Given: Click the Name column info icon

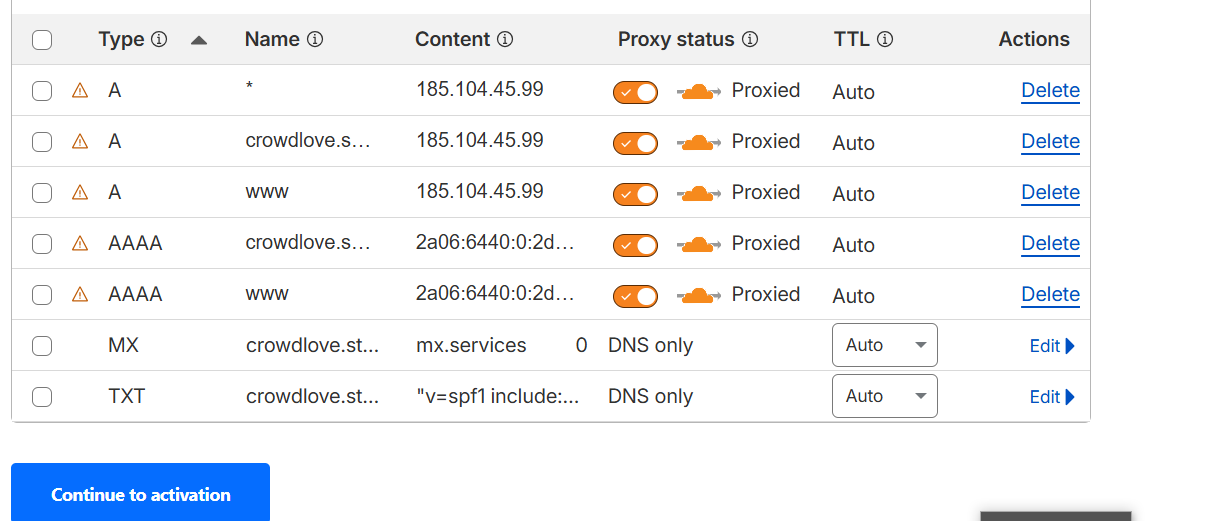Looking at the screenshot, I should (x=315, y=40).
